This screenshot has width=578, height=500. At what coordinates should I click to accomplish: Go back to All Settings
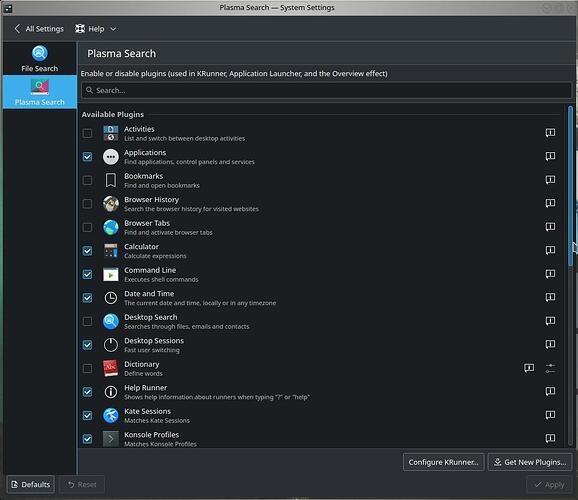[x=39, y=29]
